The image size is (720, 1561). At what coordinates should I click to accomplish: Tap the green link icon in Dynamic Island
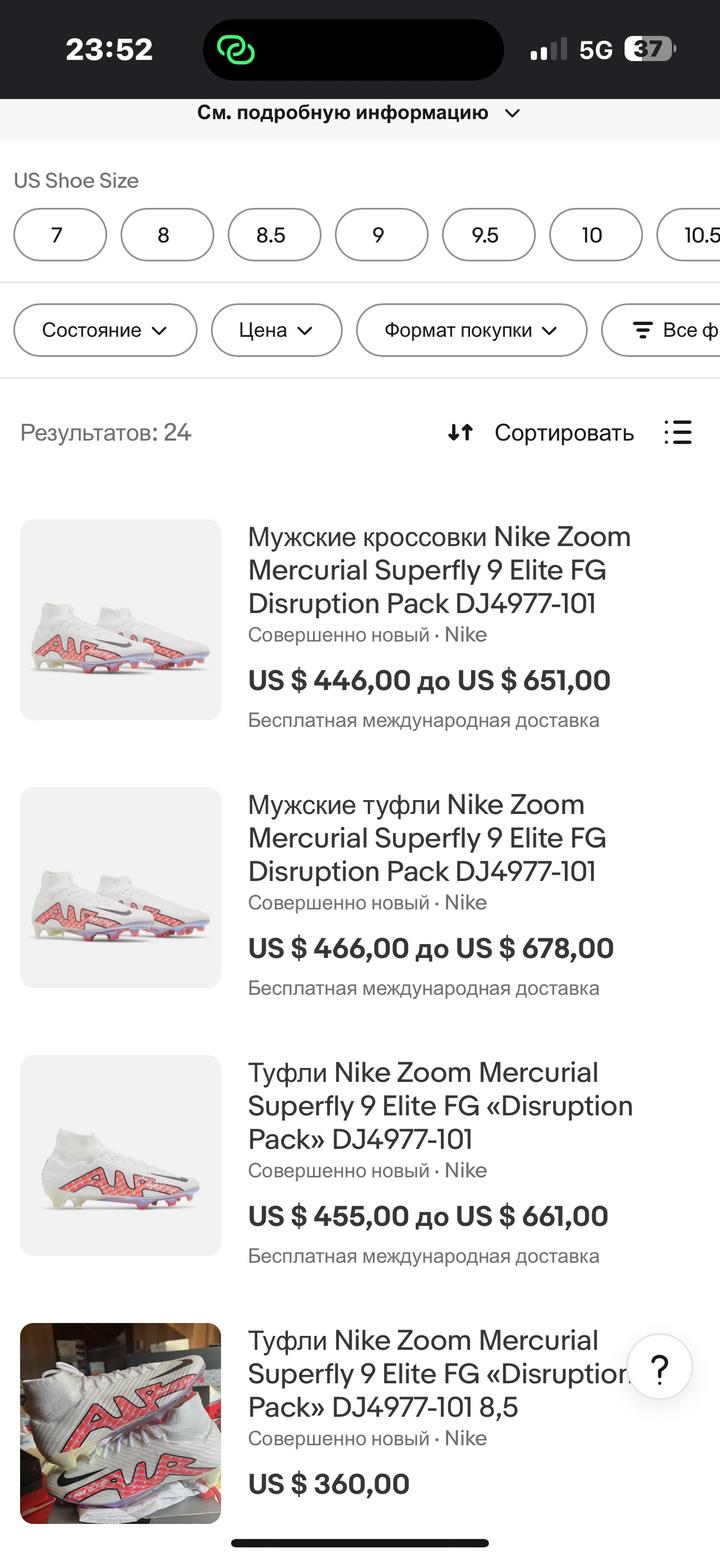point(237,50)
